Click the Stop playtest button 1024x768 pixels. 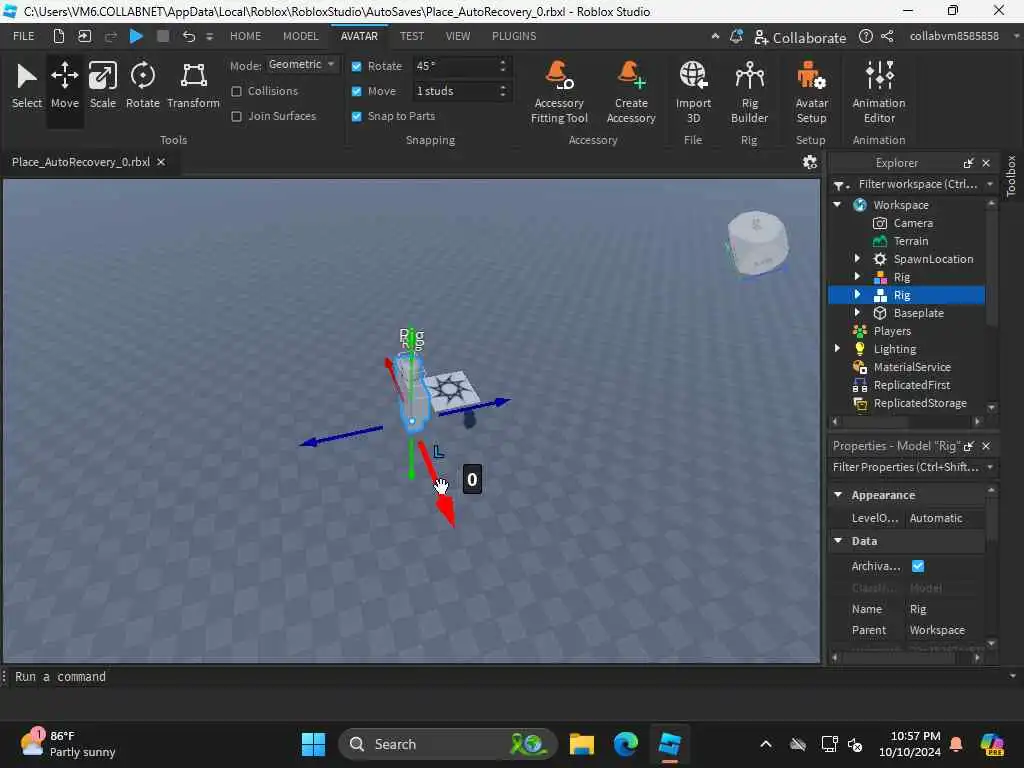pos(163,36)
